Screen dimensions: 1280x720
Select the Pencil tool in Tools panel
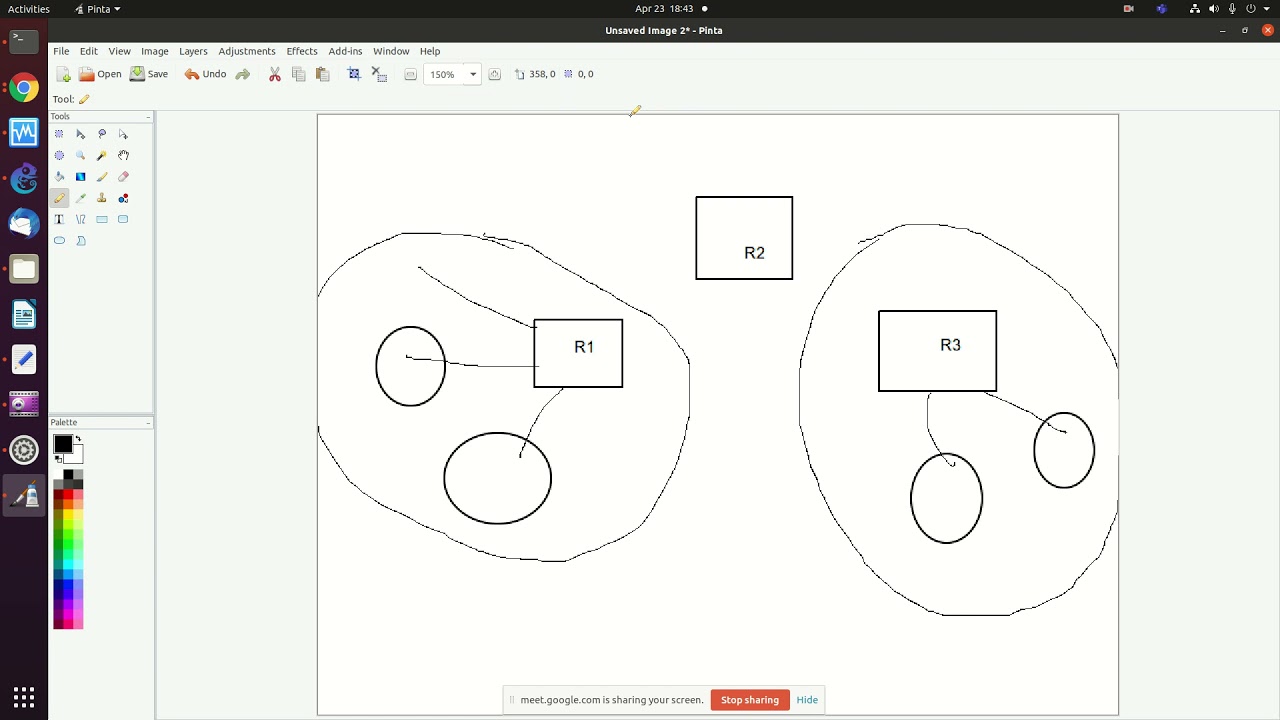click(x=59, y=198)
